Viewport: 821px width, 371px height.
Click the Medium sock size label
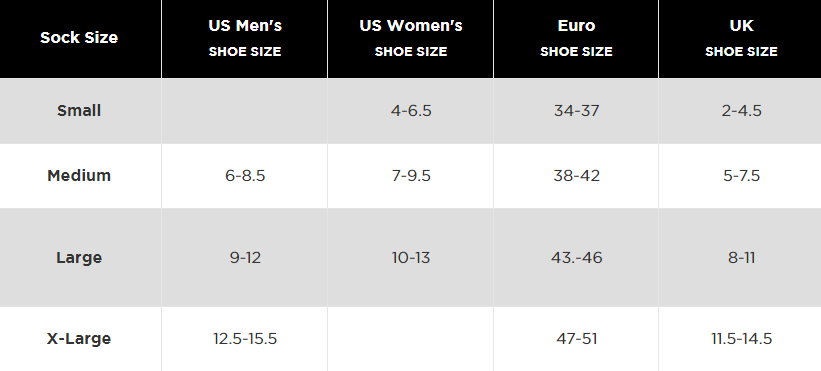[x=79, y=175]
